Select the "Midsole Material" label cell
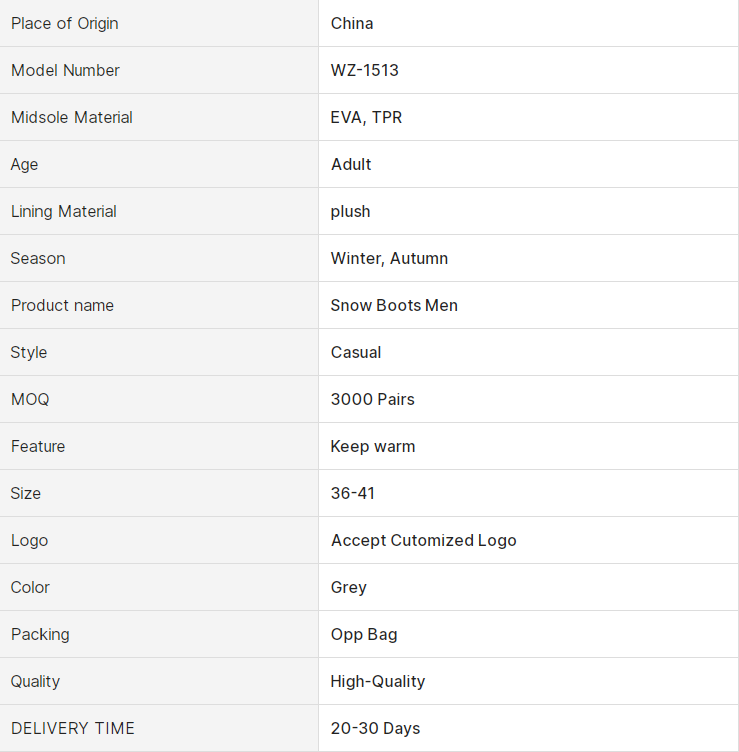The height and width of the screenshot is (752, 739). (x=72, y=117)
